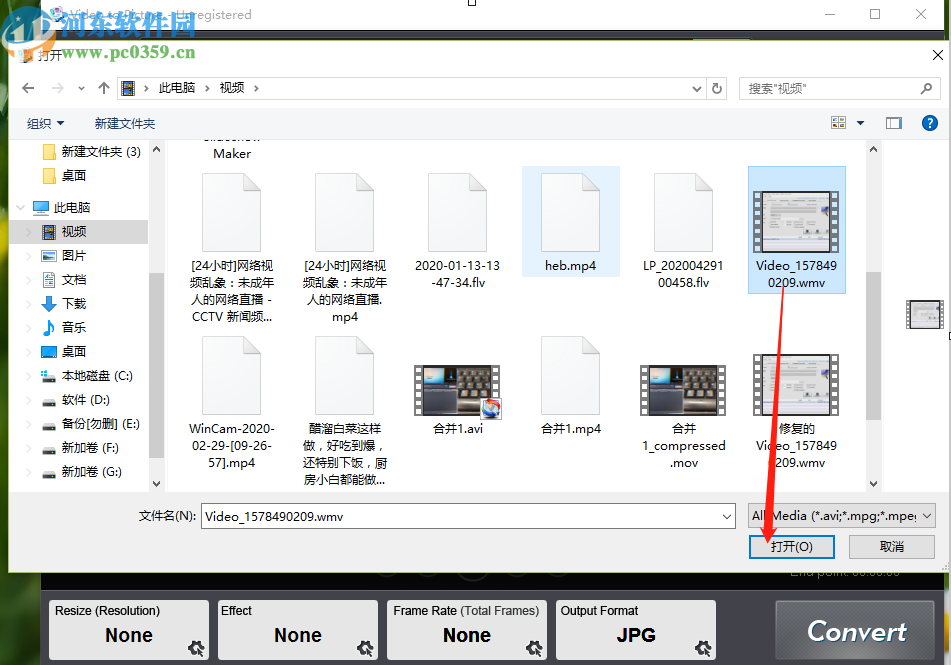
Task: Click the video library icon in address bar
Action: tap(128, 89)
